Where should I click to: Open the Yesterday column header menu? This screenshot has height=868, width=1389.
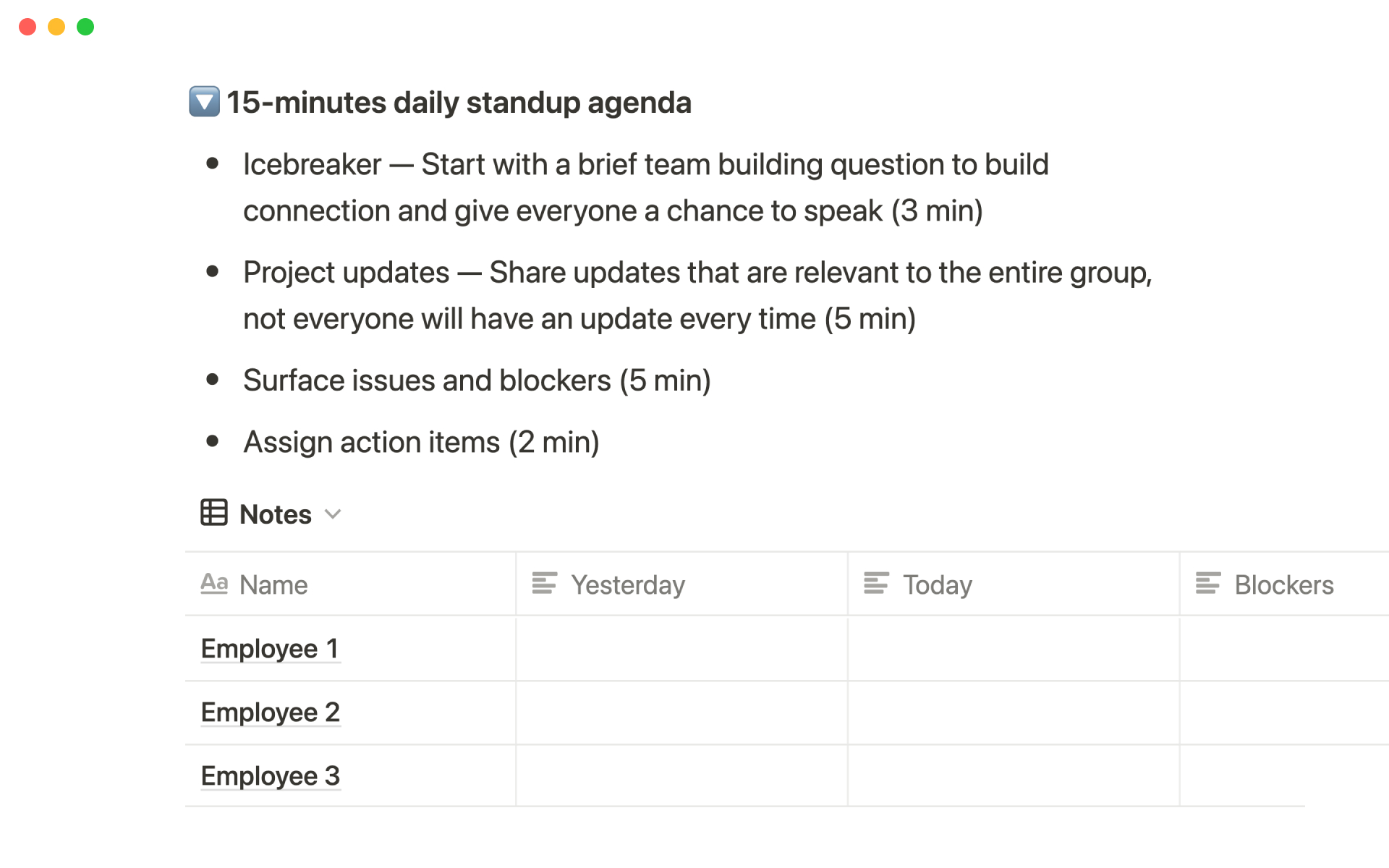627,584
